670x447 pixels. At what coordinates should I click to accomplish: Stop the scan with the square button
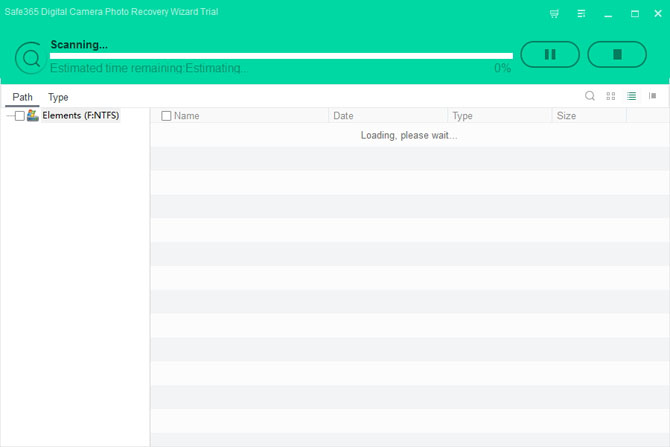coord(617,54)
